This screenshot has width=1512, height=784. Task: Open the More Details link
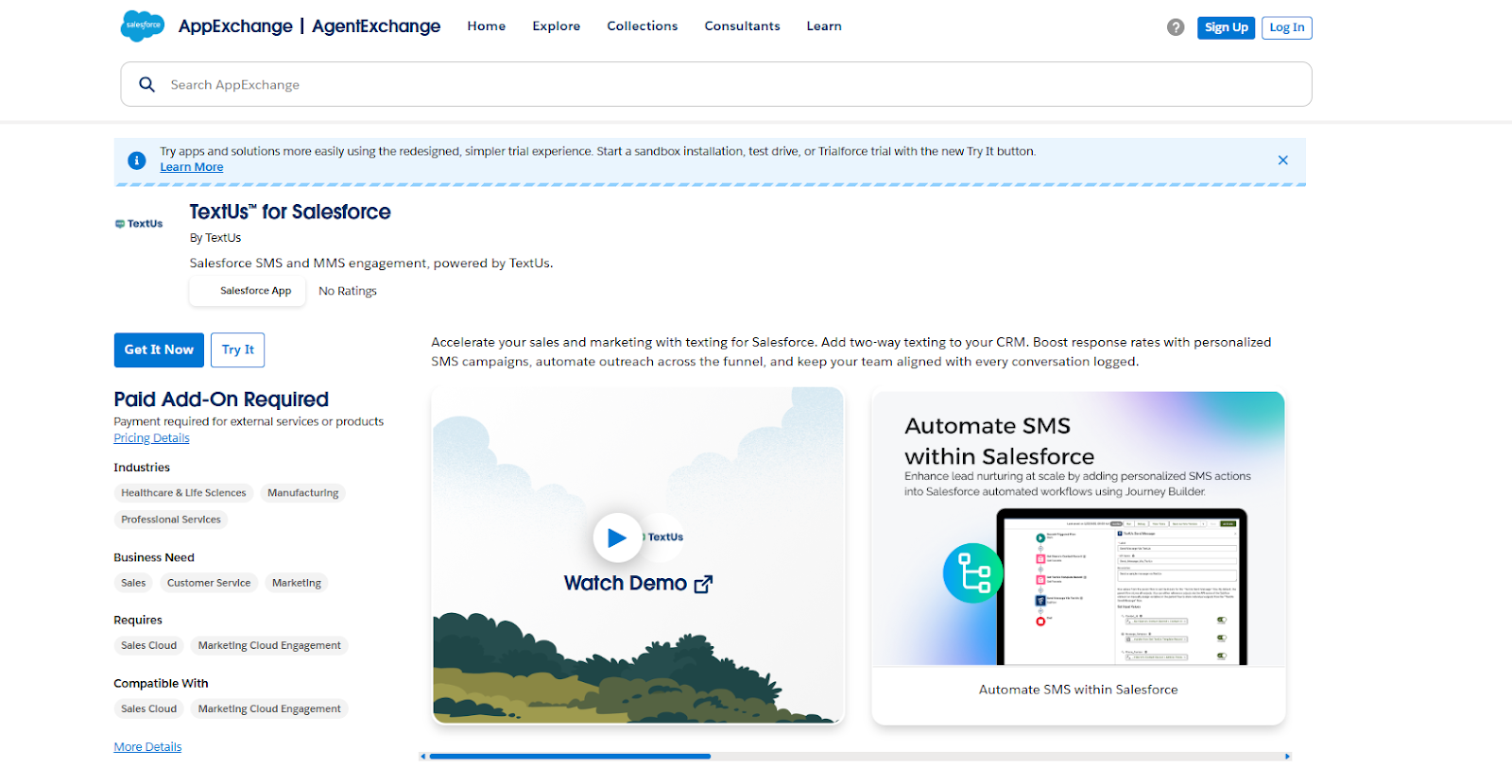pyautogui.click(x=147, y=747)
